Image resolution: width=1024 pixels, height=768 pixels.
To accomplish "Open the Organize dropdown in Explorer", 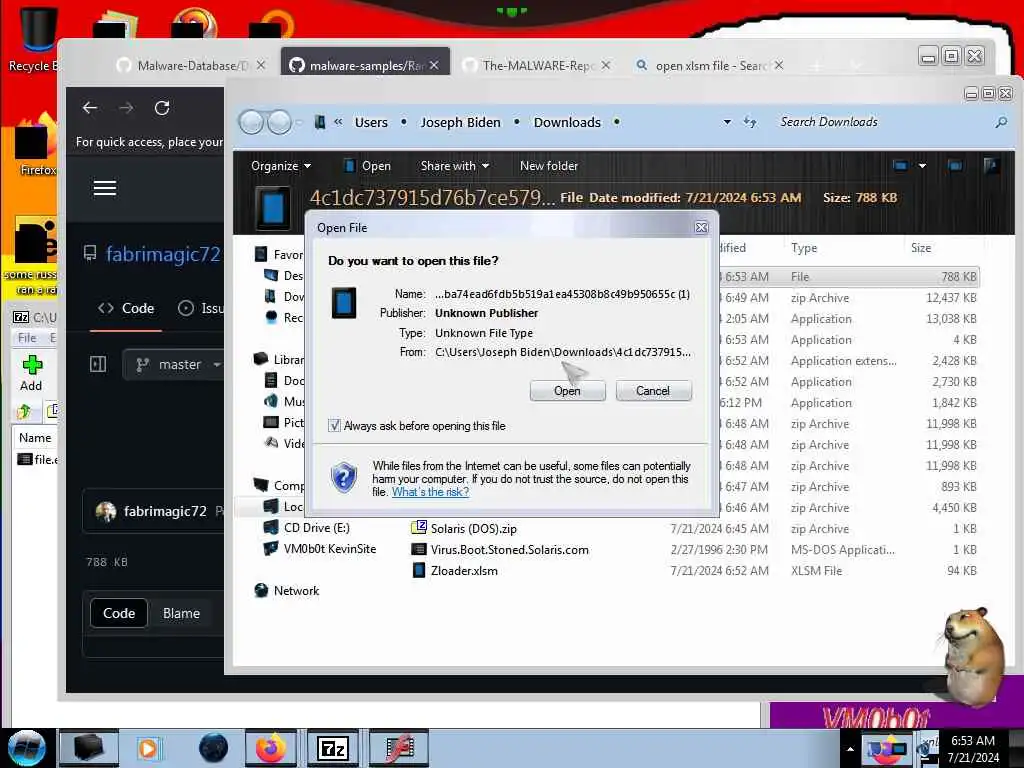I will point(281,166).
